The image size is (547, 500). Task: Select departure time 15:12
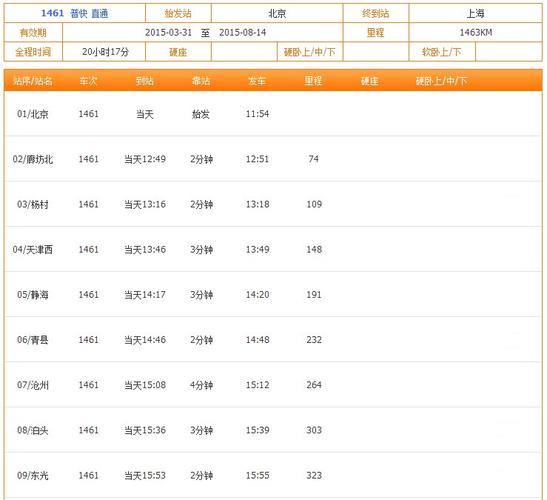pos(257,385)
